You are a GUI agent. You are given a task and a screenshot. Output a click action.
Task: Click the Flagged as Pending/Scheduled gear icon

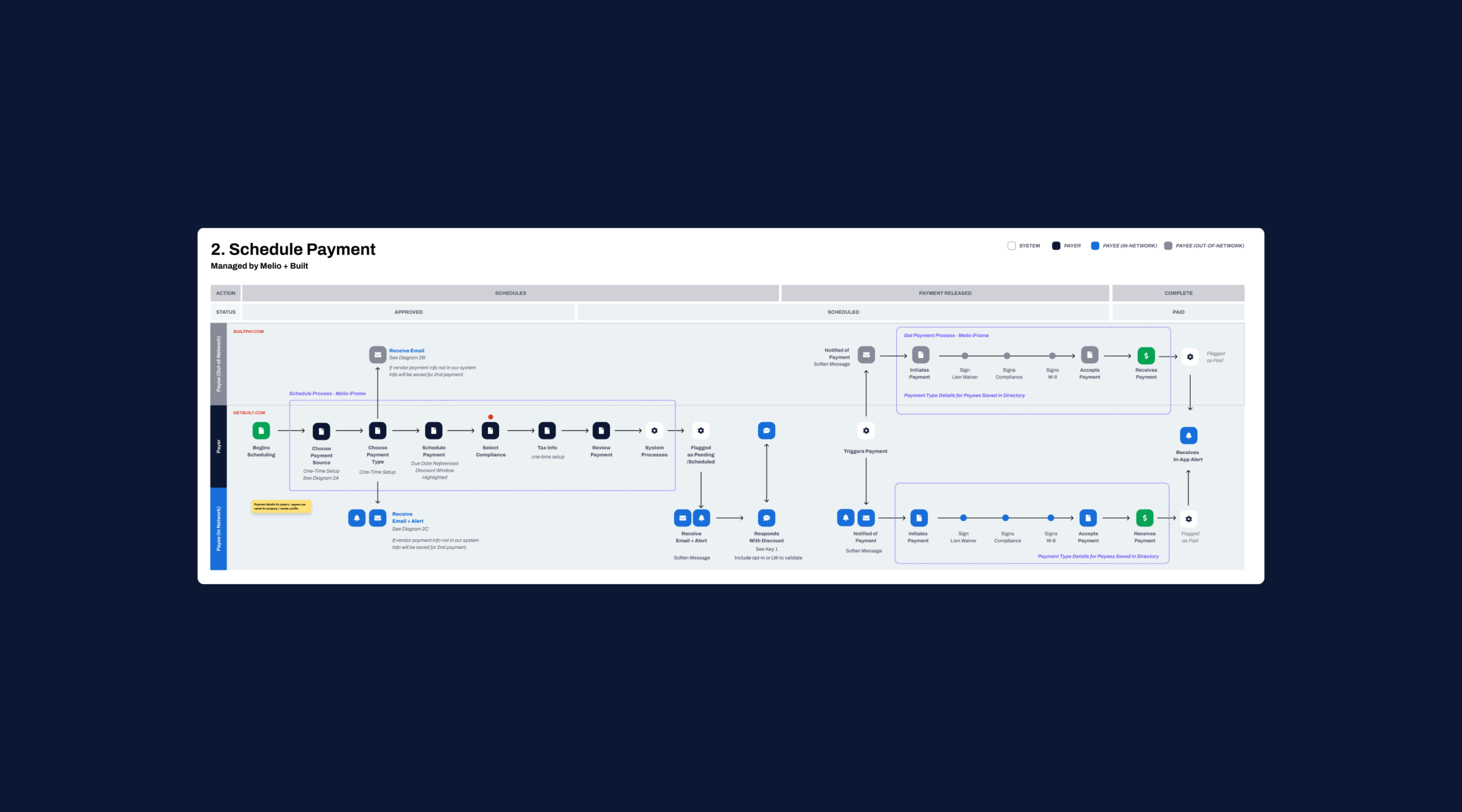701,430
